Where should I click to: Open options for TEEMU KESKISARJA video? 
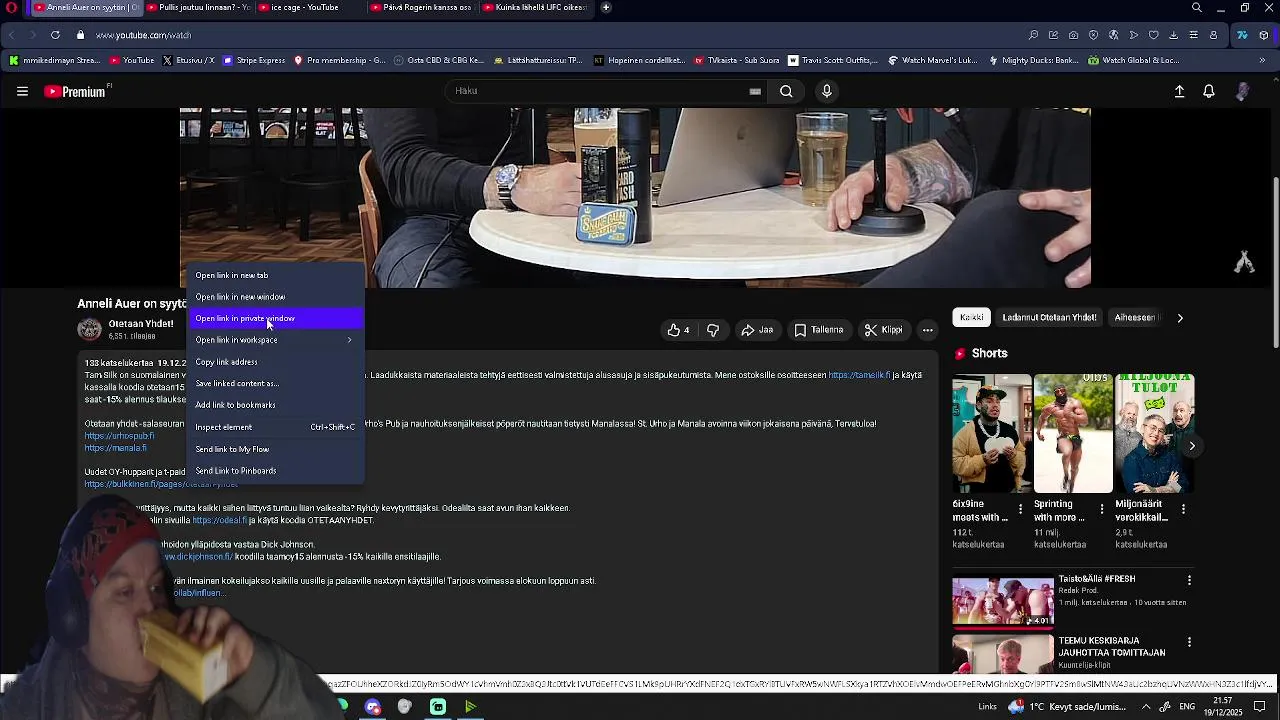[x=1189, y=642]
